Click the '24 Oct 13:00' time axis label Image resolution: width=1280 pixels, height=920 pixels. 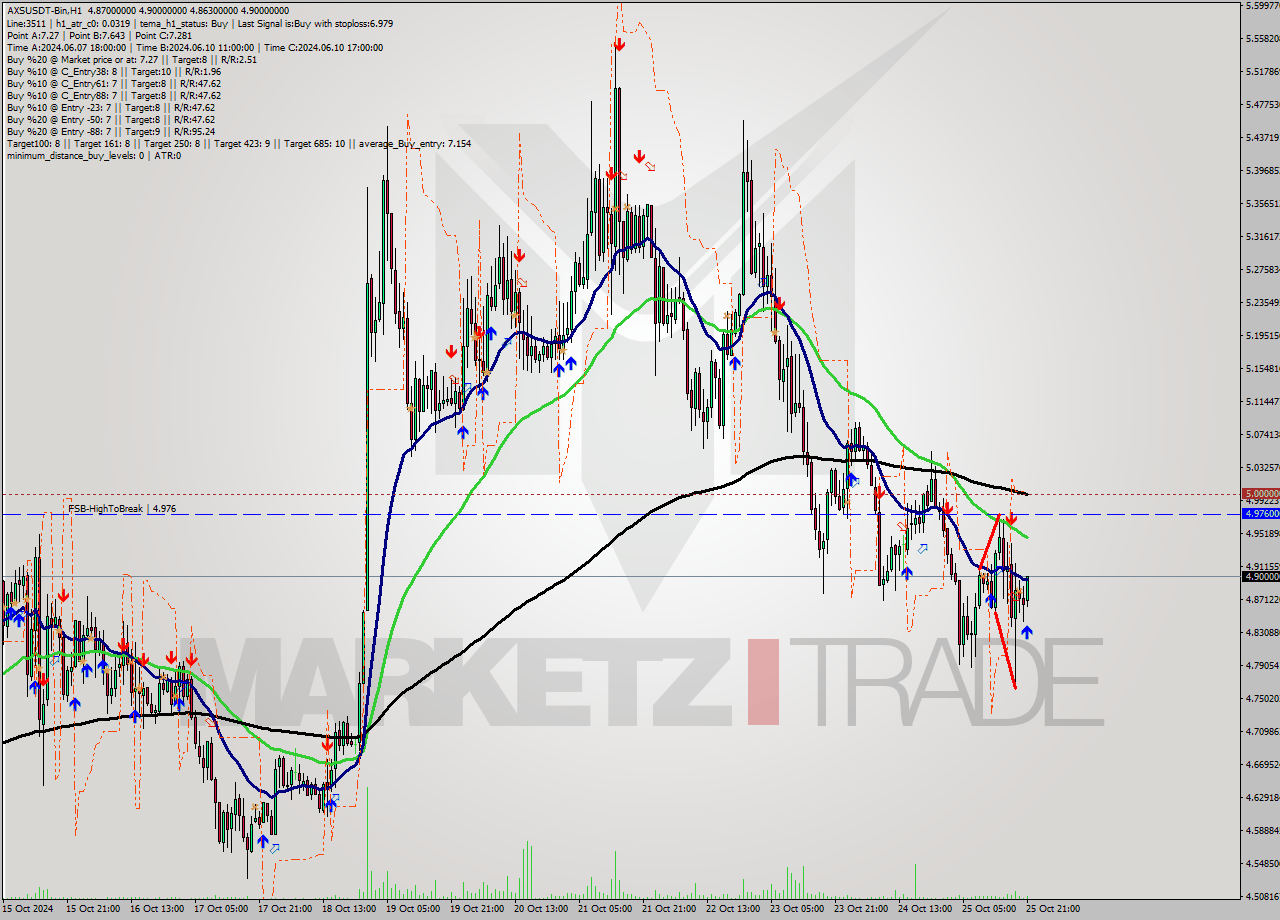click(x=925, y=909)
